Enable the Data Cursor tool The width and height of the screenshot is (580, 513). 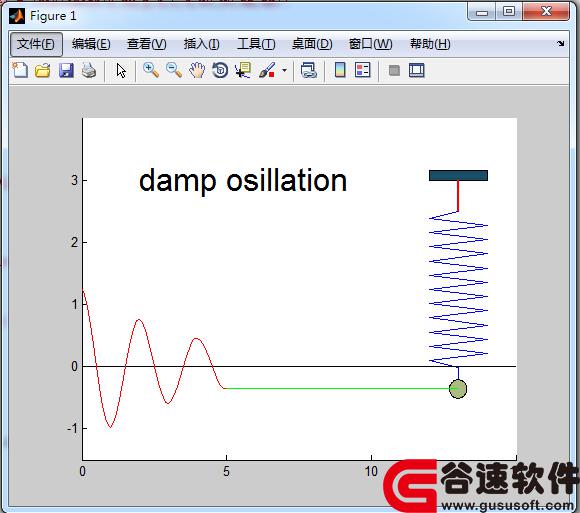243,70
